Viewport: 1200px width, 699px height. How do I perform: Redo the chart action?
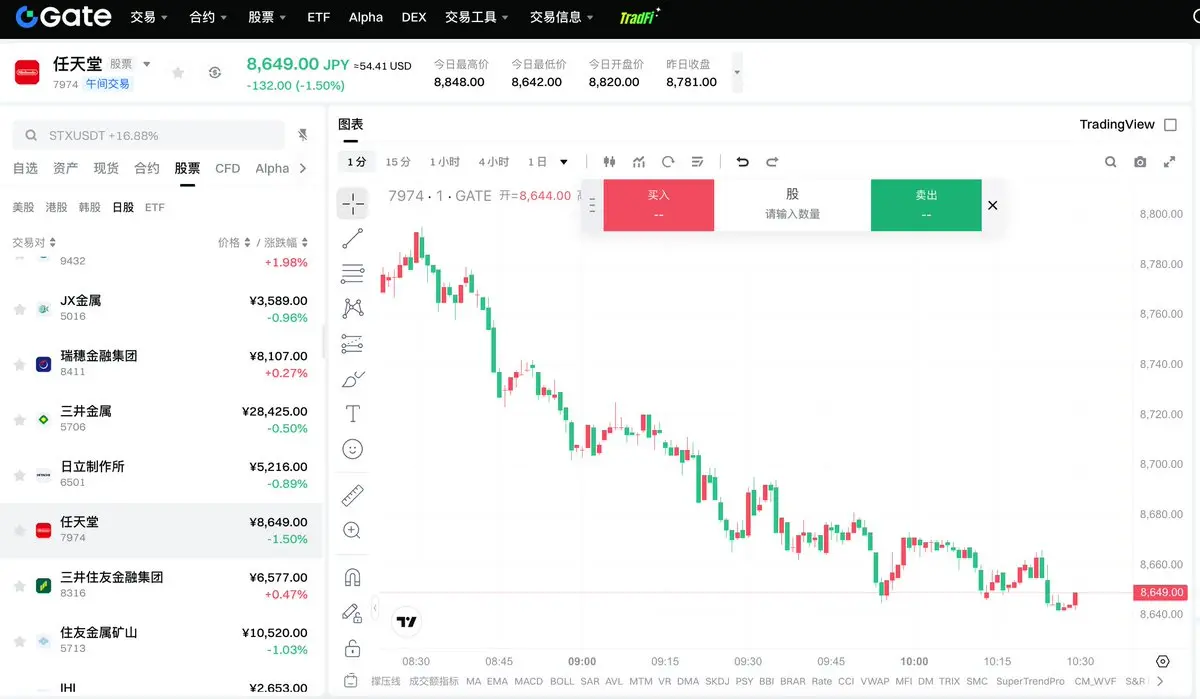(772, 162)
